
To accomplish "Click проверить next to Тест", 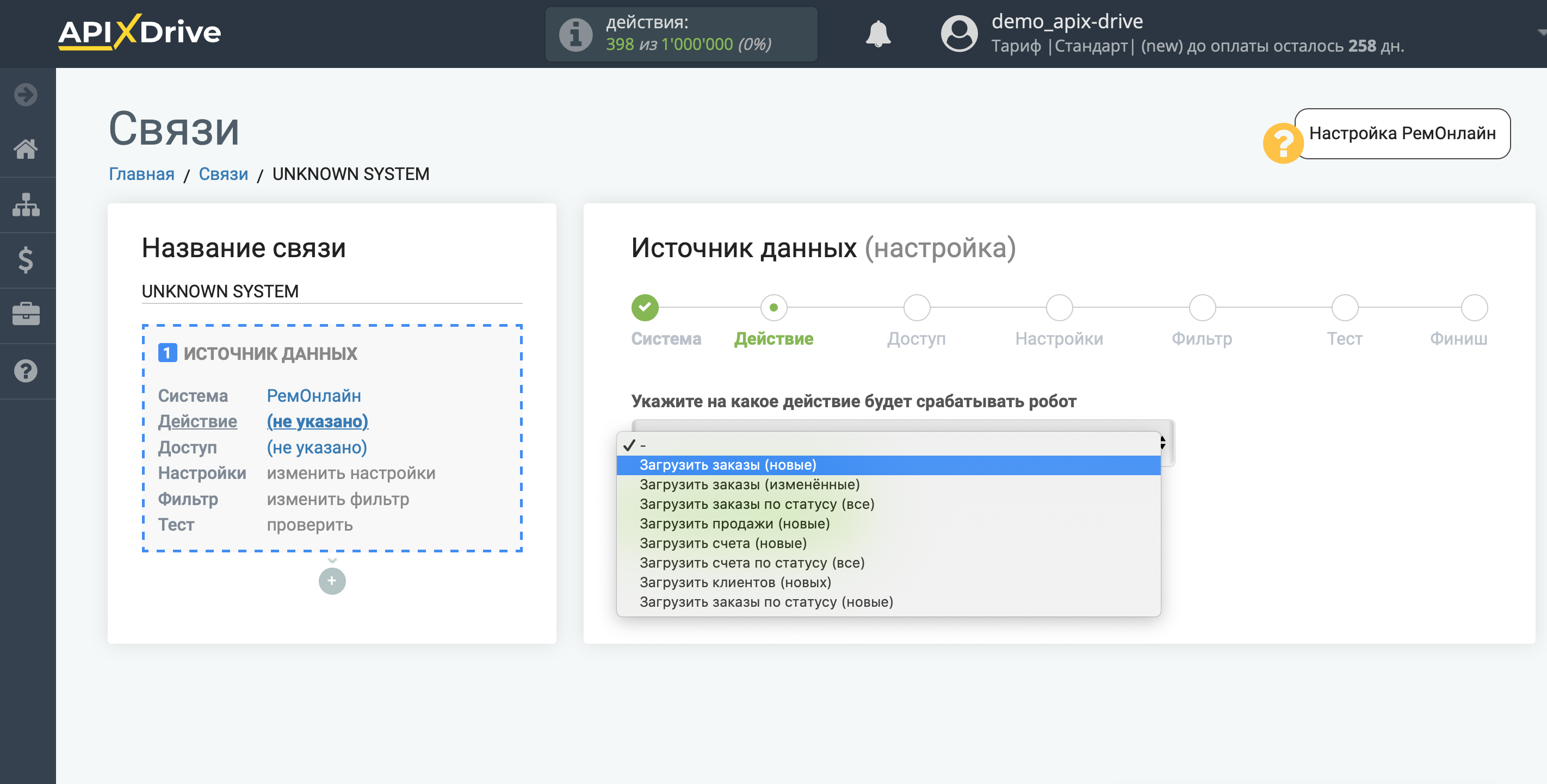I will [x=310, y=525].
